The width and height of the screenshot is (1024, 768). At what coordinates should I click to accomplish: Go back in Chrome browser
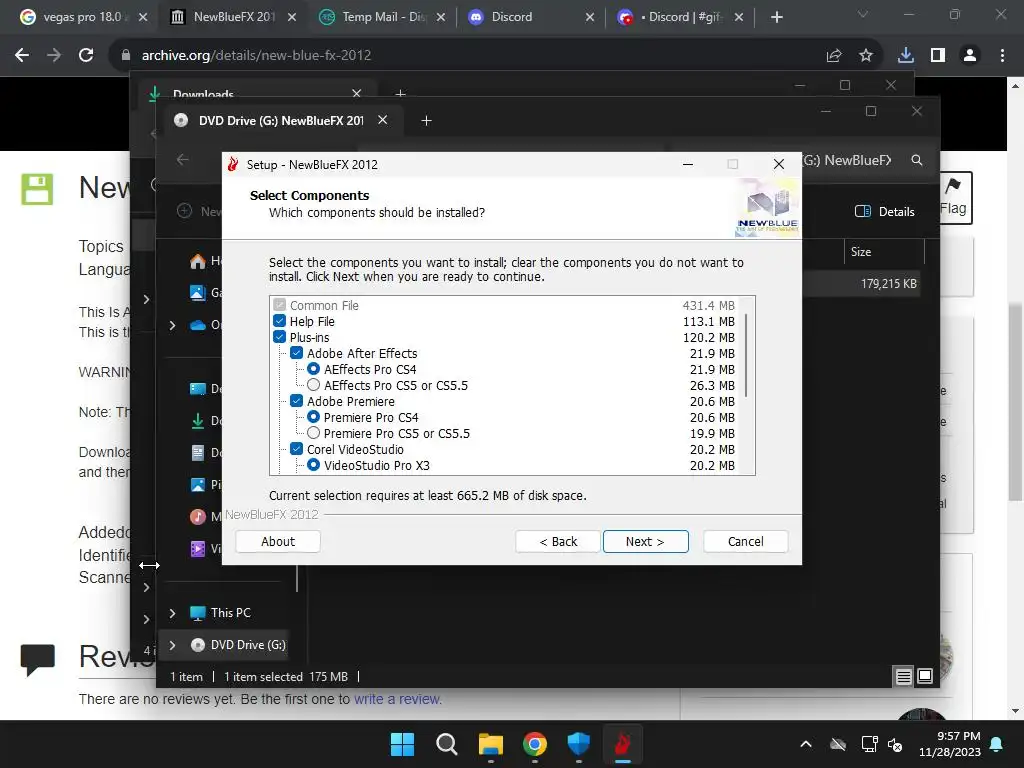[22, 56]
